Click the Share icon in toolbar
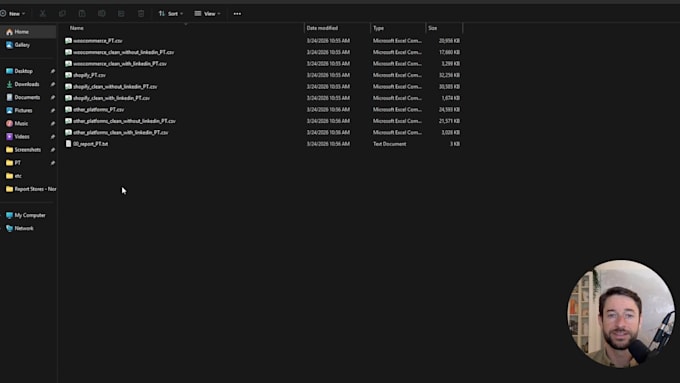This screenshot has height=383, width=680. [121, 14]
